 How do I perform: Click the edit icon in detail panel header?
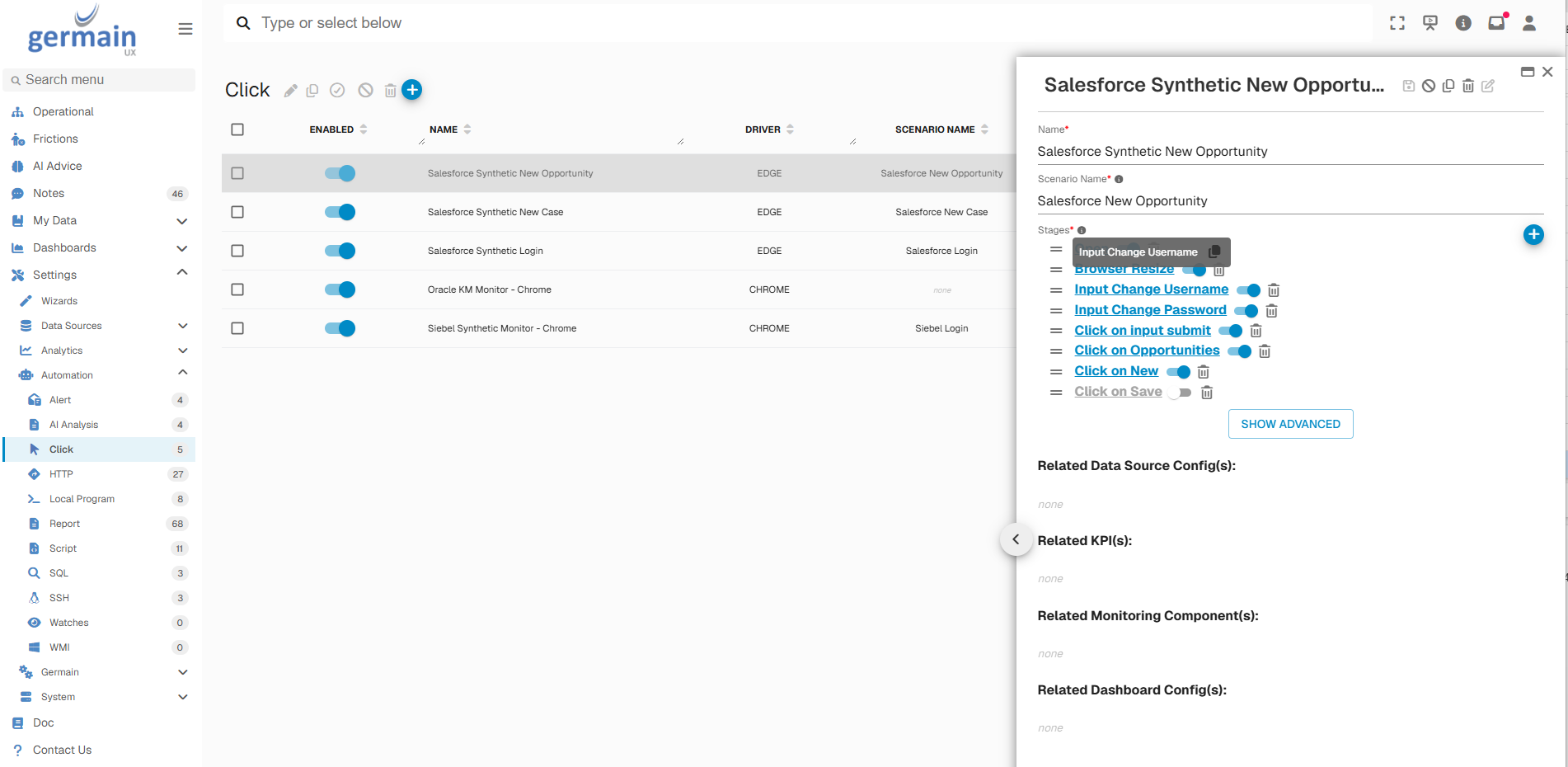click(1488, 86)
